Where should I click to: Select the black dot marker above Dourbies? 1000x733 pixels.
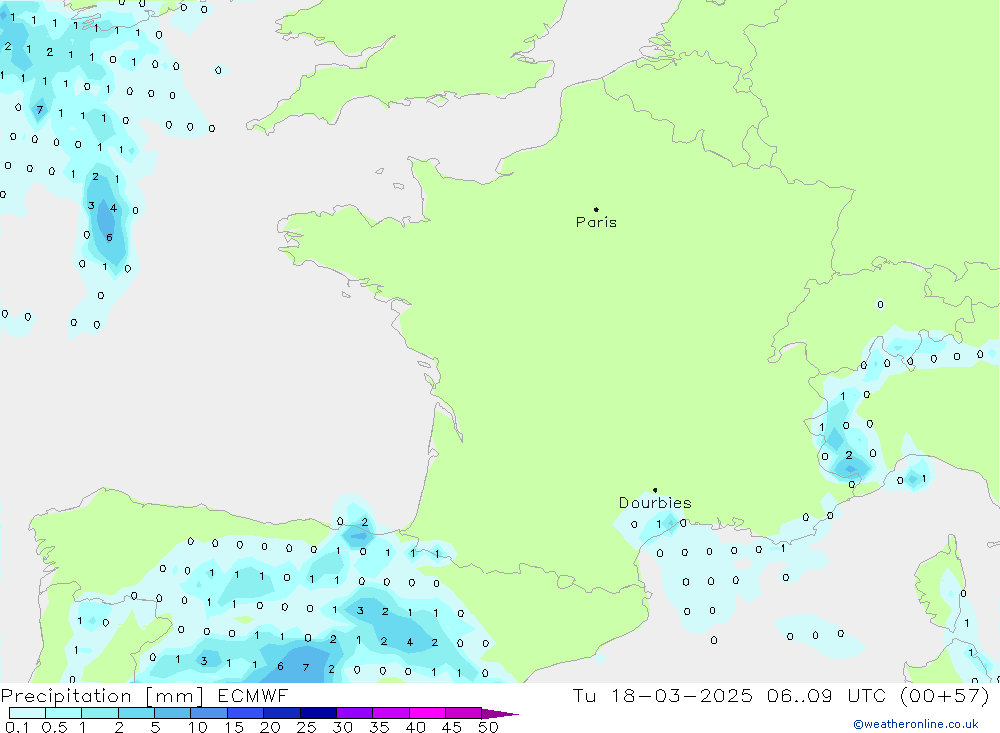(x=655, y=490)
